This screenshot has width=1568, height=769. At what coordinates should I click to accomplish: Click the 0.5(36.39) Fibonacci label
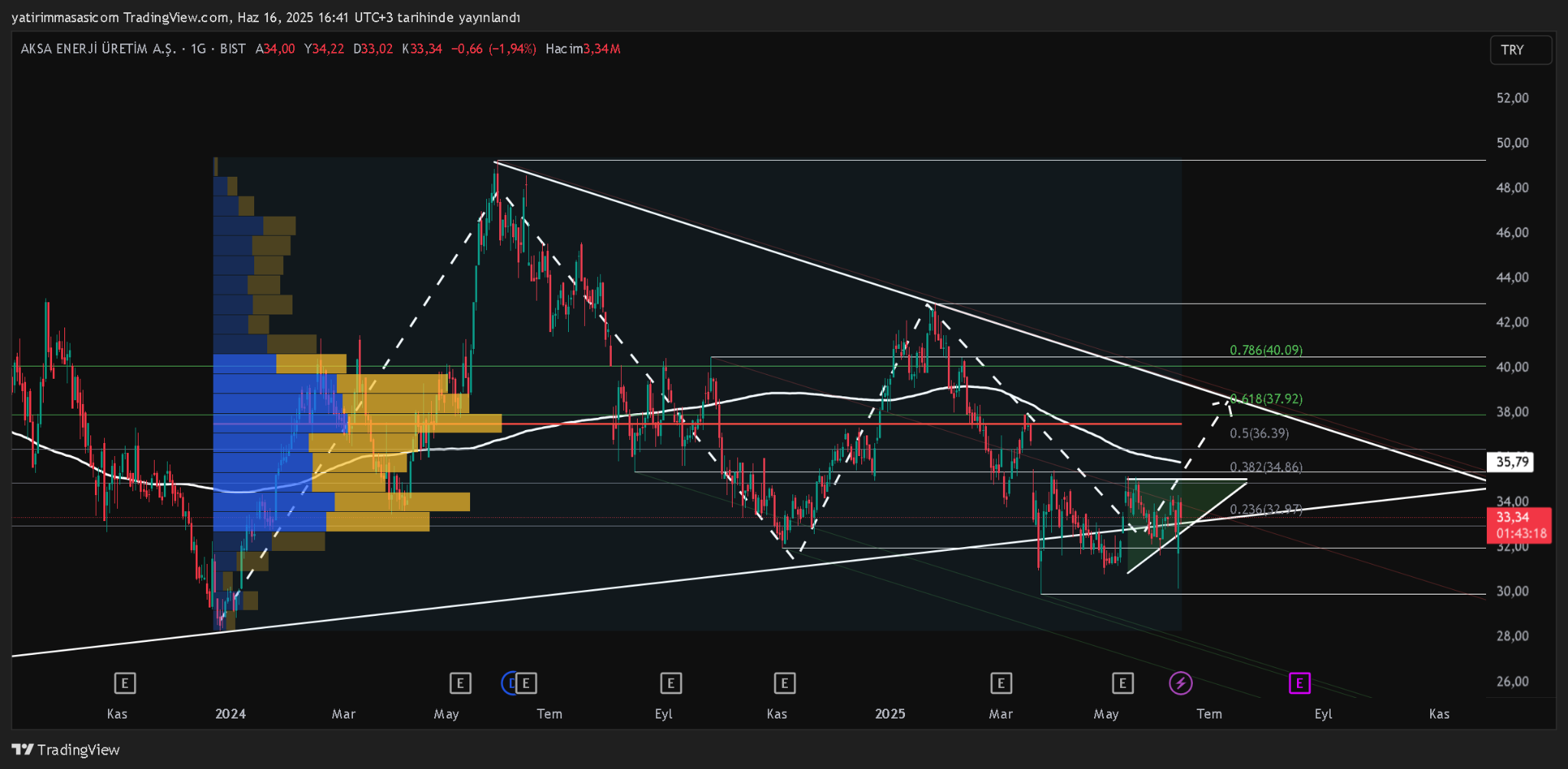[1259, 433]
